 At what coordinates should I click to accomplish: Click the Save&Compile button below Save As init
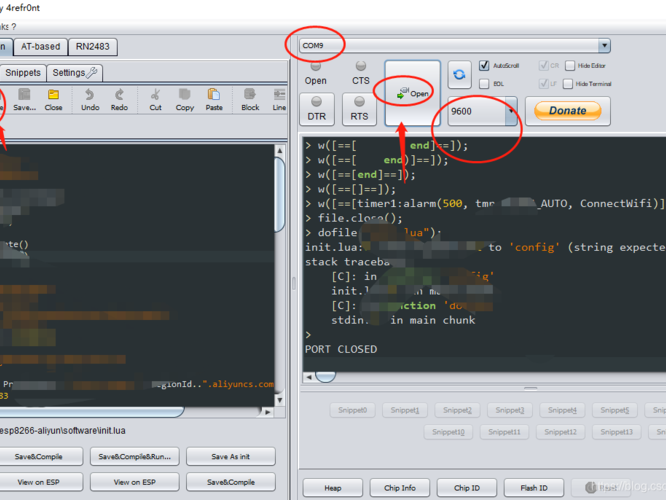[x=231, y=482]
